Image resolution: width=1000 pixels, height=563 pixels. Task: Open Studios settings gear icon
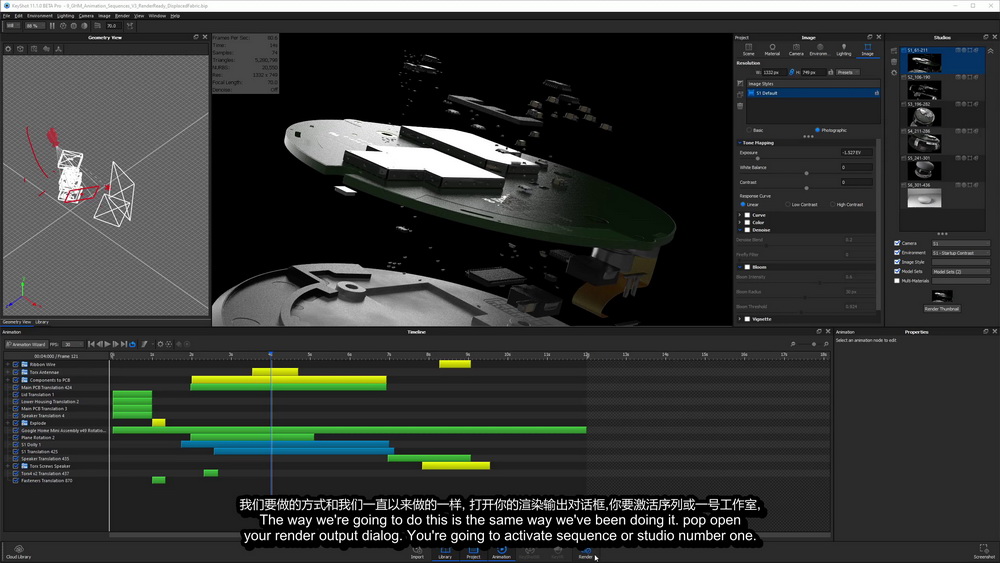(893, 73)
